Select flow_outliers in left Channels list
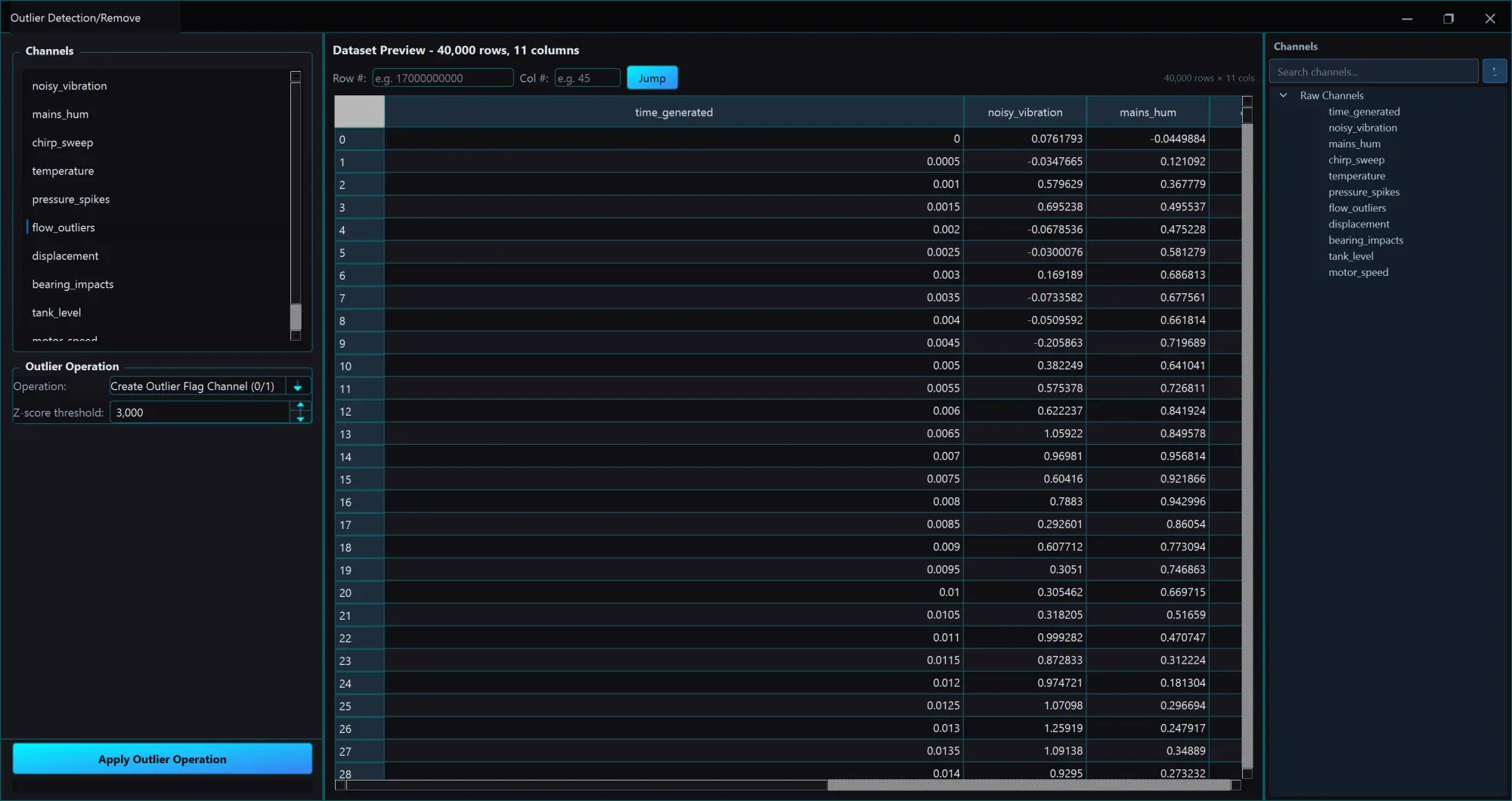The image size is (1512, 801). coord(156,227)
